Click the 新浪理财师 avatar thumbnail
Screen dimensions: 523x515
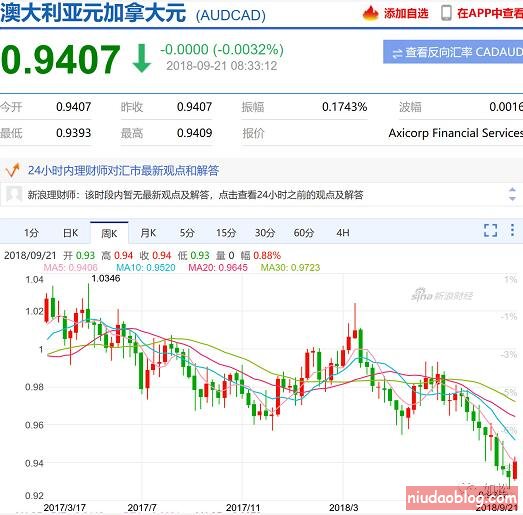pos(14,194)
